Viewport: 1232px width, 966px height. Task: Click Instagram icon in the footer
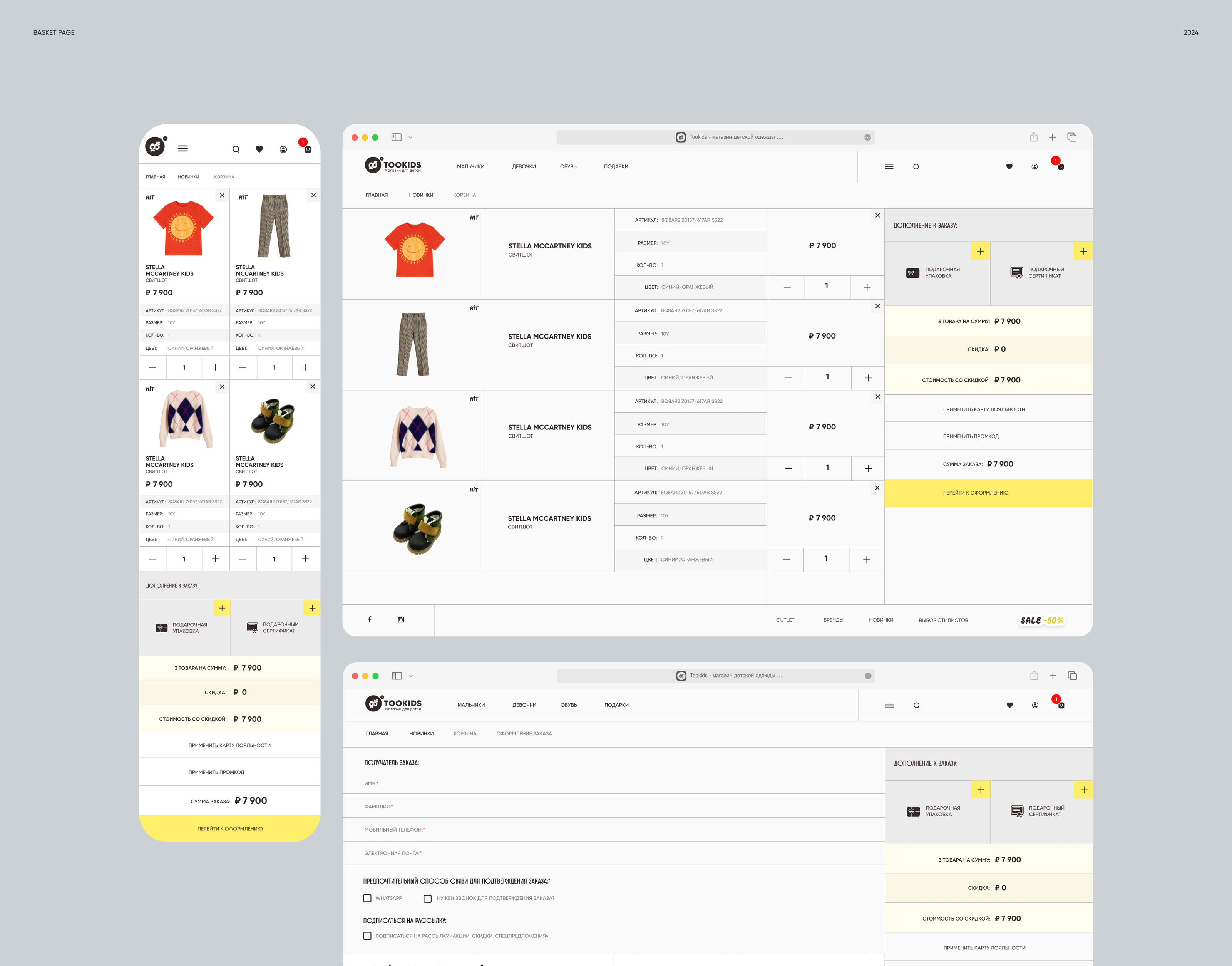point(401,620)
